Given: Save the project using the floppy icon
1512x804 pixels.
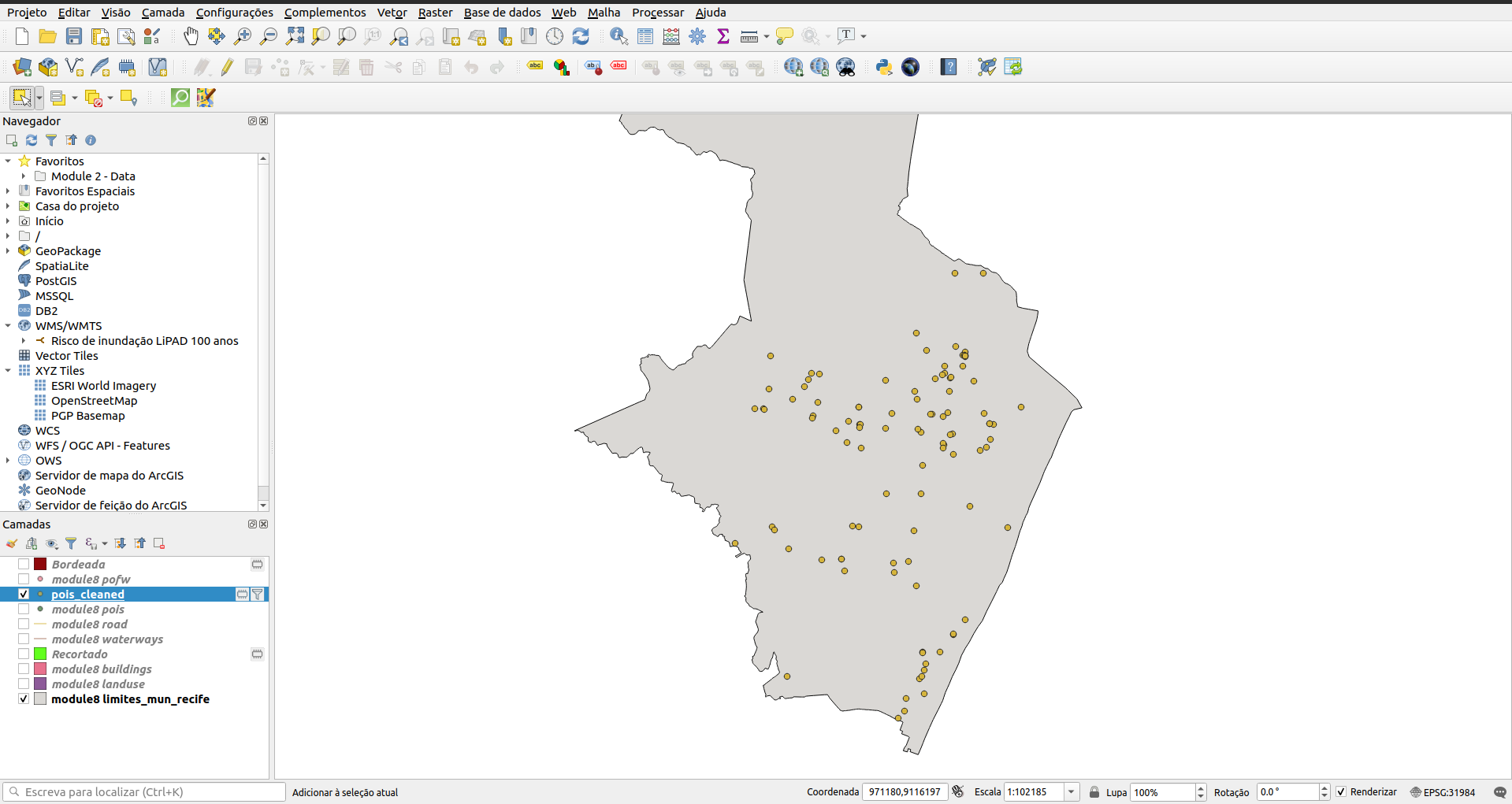Looking at the screenshot, I should pyautogui.click(x=74, y=36).
